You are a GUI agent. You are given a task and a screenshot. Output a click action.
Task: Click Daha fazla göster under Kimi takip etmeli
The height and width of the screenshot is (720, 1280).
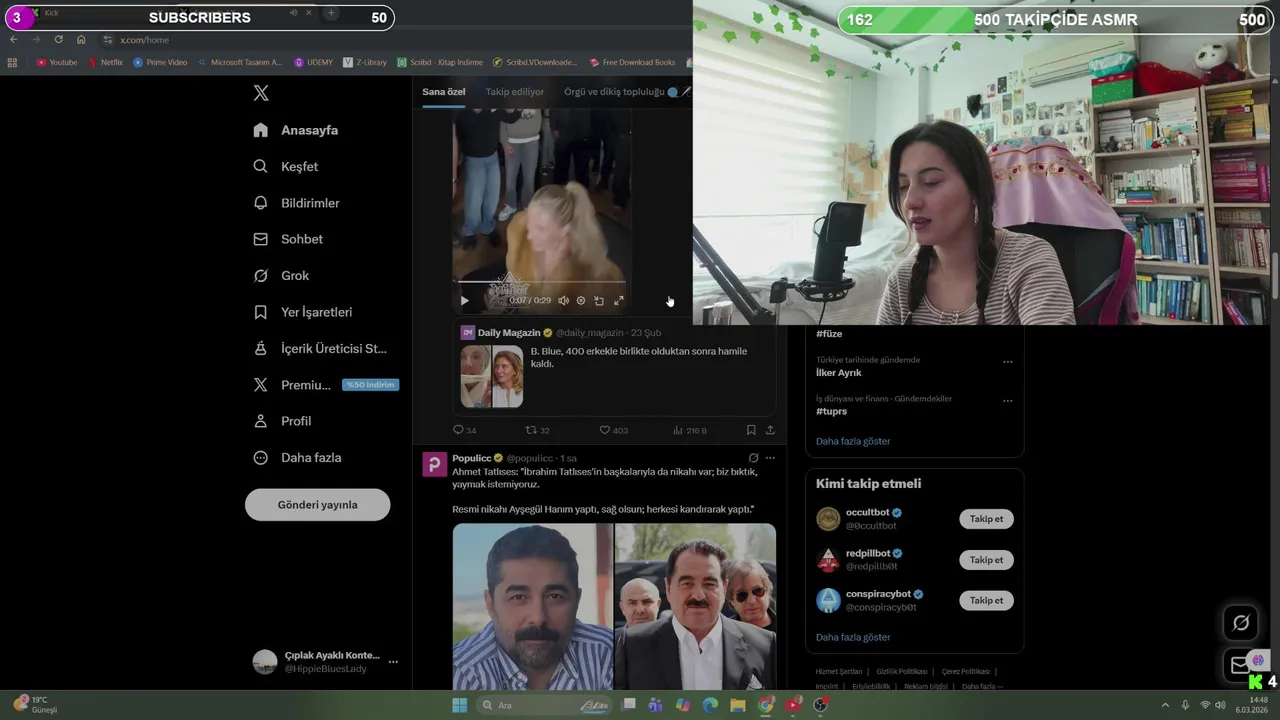point(853,637)
